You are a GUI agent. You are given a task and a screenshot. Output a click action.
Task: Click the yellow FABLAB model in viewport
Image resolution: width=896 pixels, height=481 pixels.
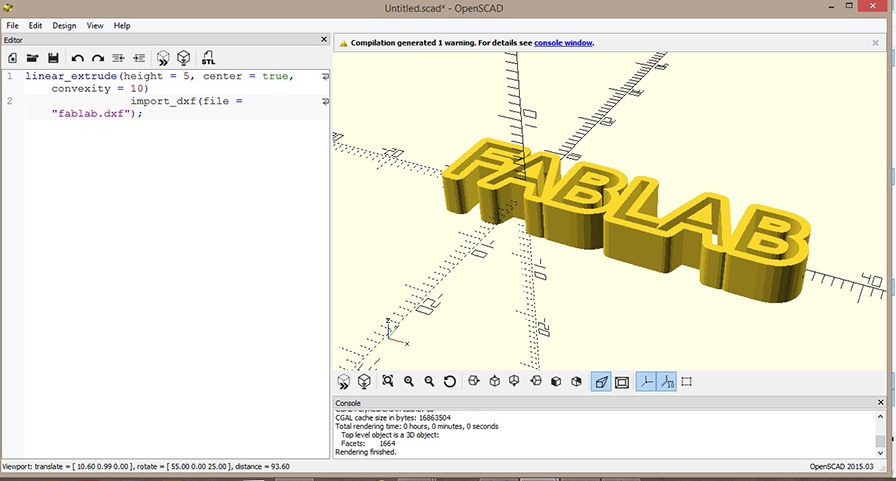(x=626, y=220)
